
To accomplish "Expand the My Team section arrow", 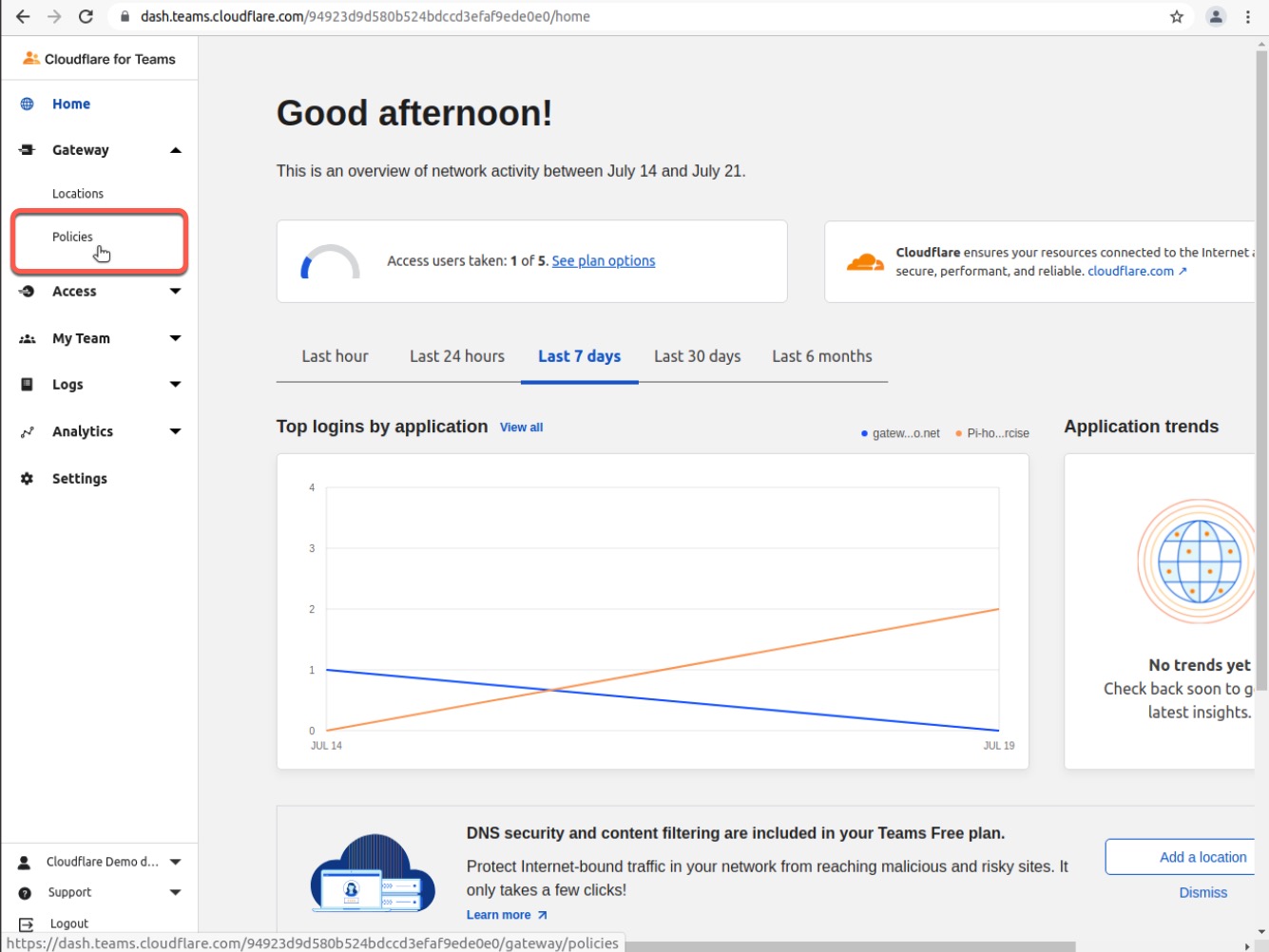I will [176, 338].
